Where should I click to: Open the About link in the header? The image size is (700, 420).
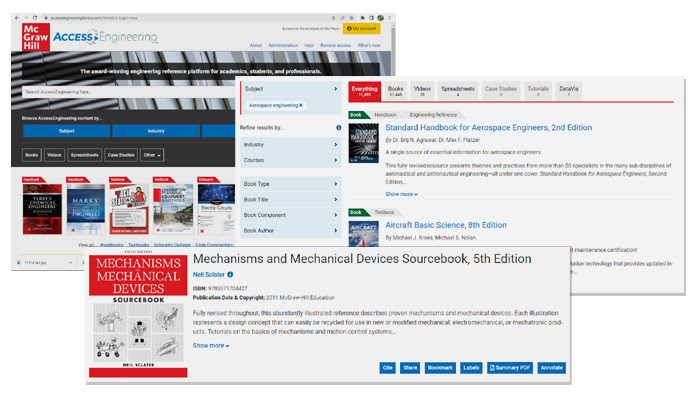click(x=256, y=46)
